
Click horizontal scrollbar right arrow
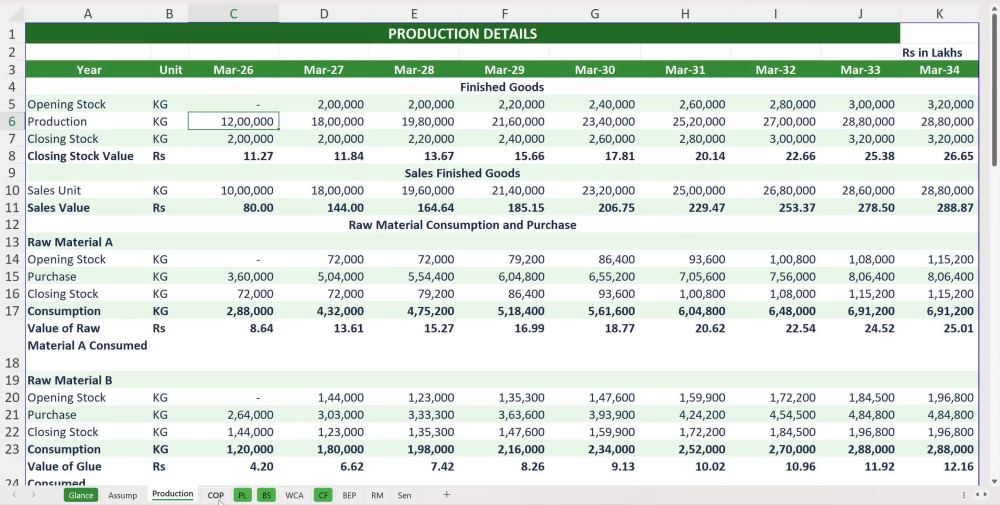click(x=986, y=495)
